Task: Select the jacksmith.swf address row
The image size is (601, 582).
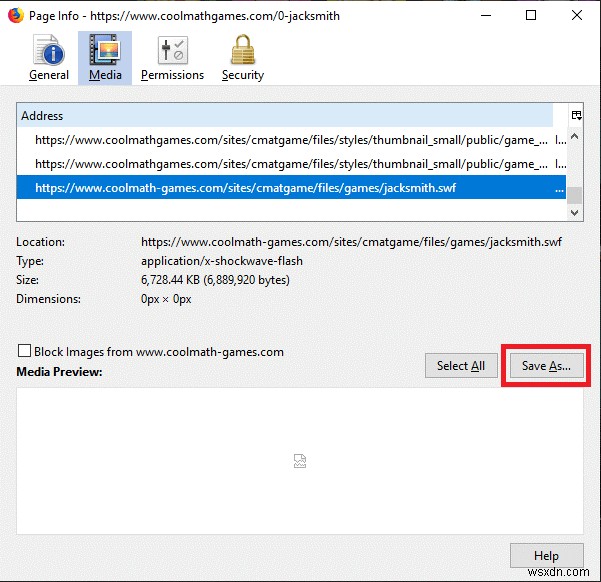Action: pyautogui.click(x=291, y=188)
